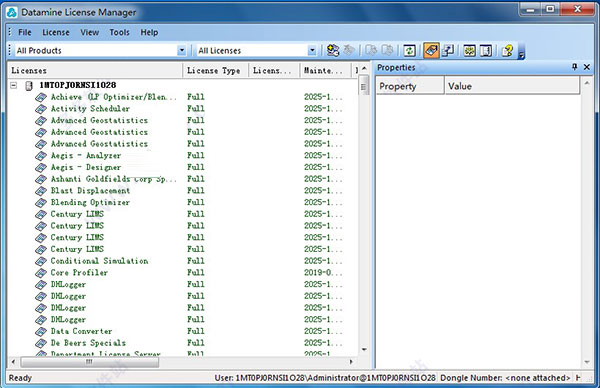
Task: Click the license tag icon beside De Beers Specials
Action: 41,343
